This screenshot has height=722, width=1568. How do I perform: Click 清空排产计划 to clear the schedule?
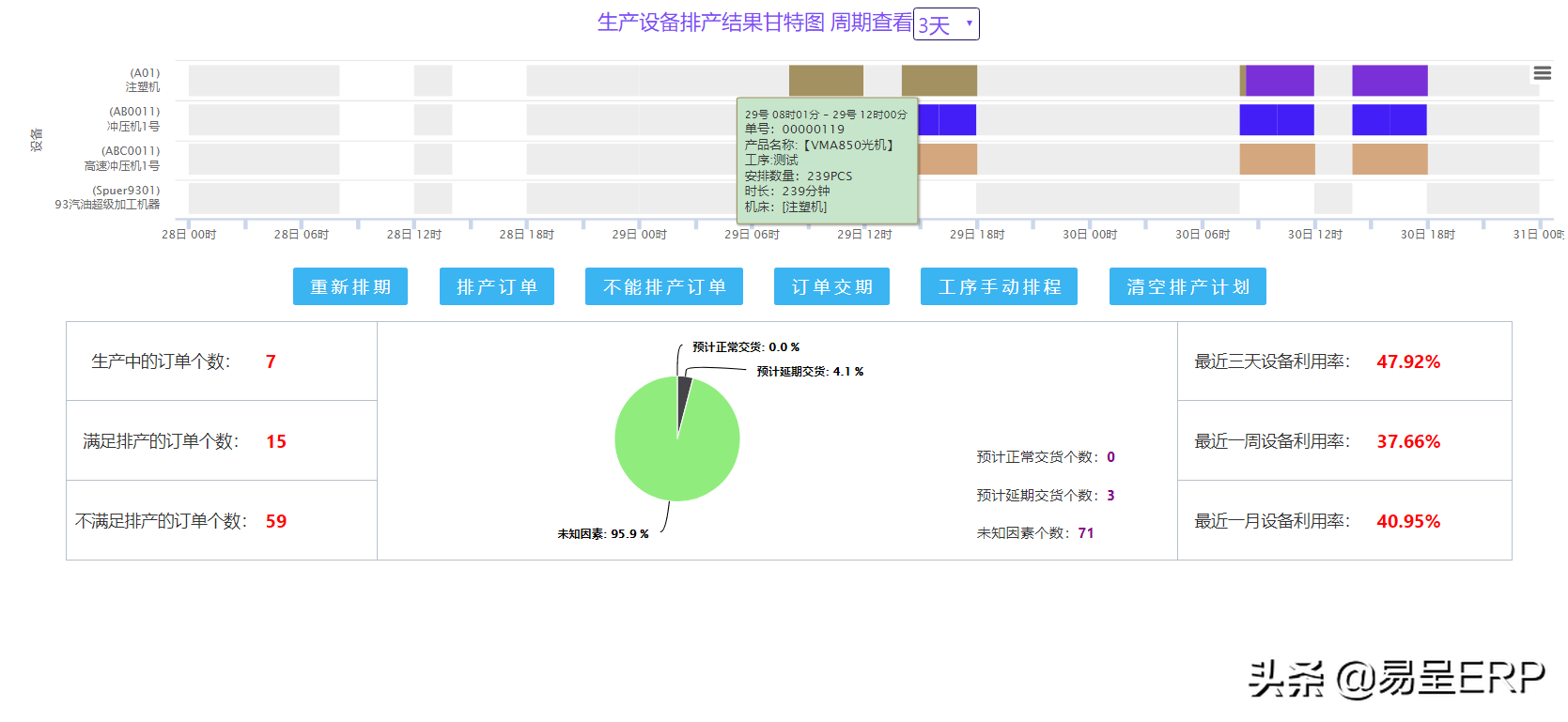1188,286
